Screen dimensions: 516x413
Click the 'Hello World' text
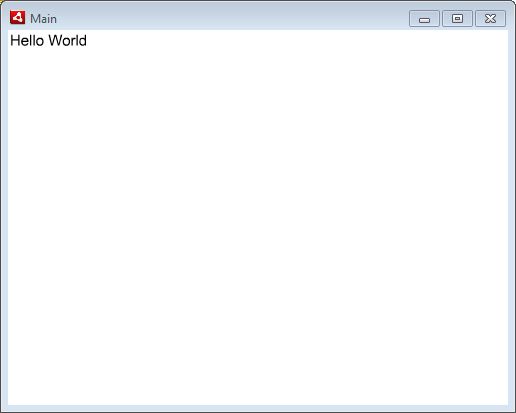48,41
